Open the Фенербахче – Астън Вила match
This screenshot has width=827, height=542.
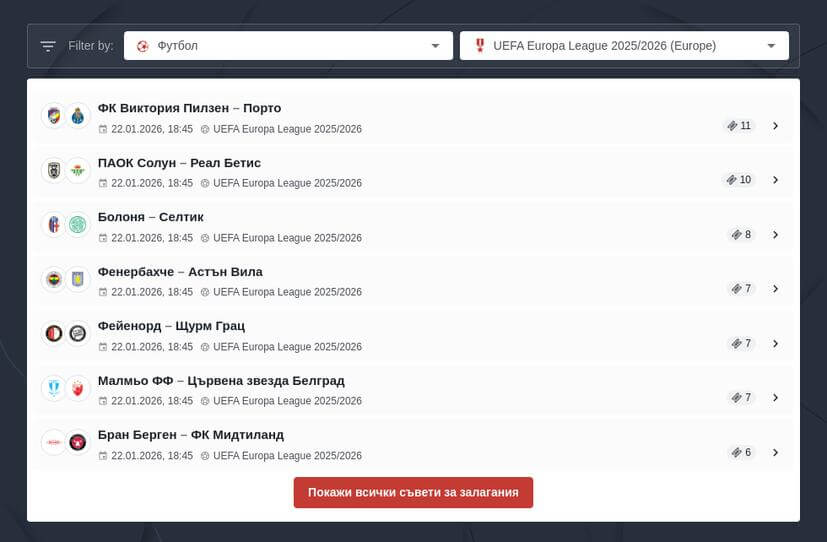tap(180, 271)
